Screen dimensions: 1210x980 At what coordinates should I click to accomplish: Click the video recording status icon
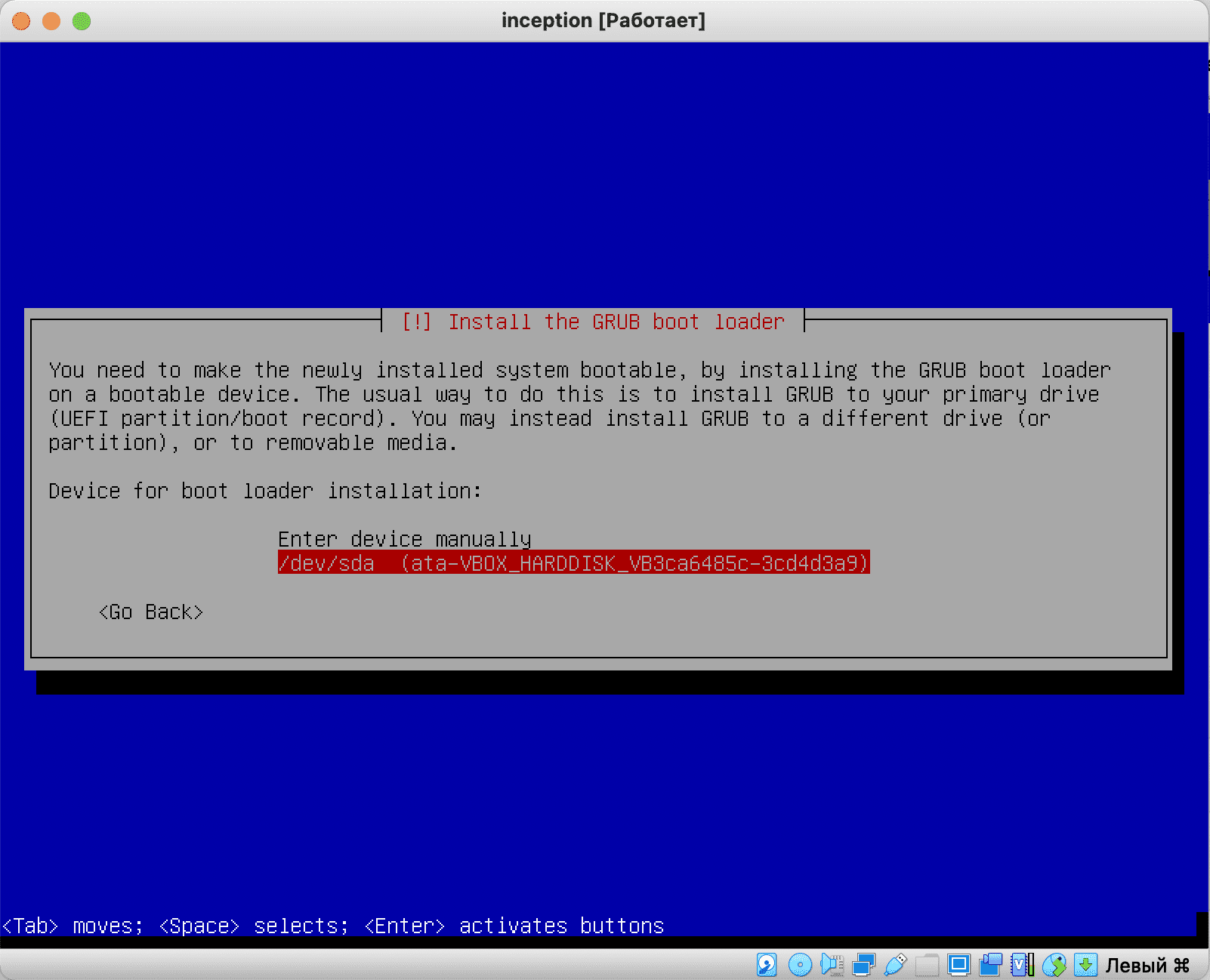(990, 964)
